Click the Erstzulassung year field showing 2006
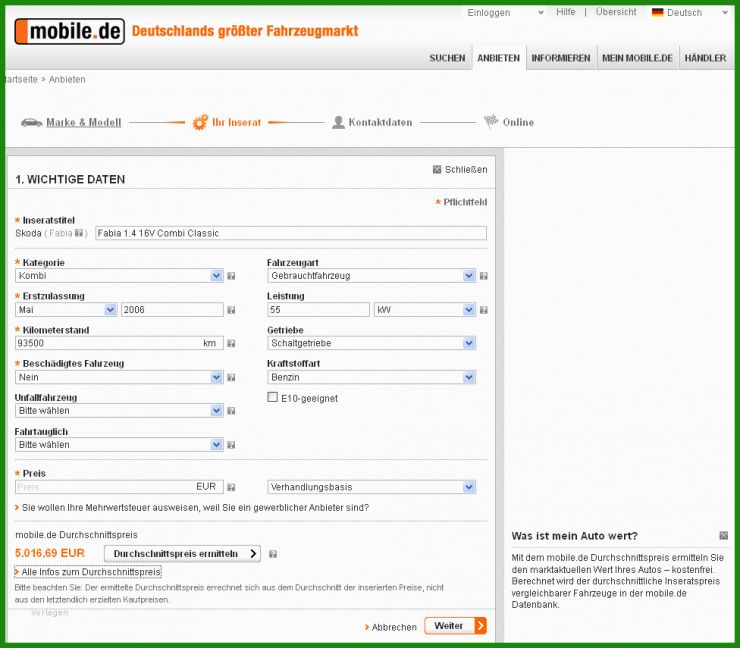 pyautogui.click(x=172, y=310)
